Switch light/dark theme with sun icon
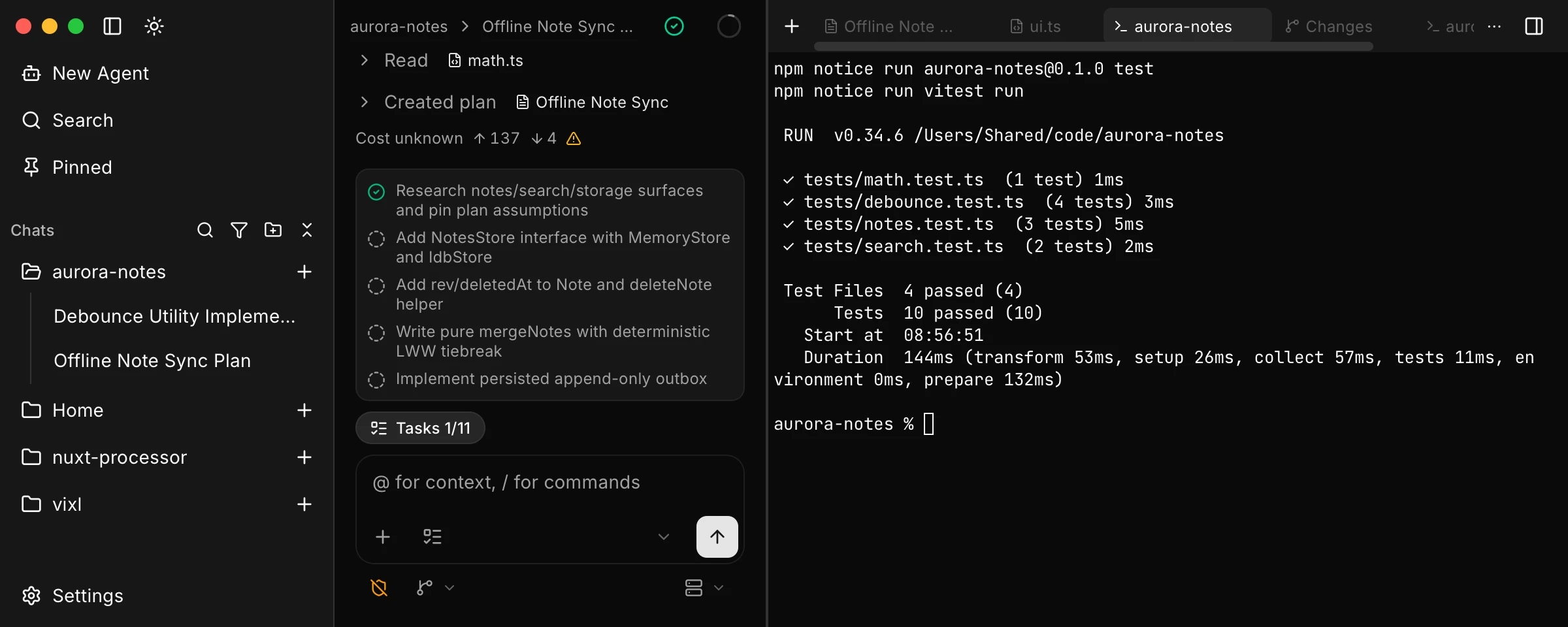 (154, 26)
